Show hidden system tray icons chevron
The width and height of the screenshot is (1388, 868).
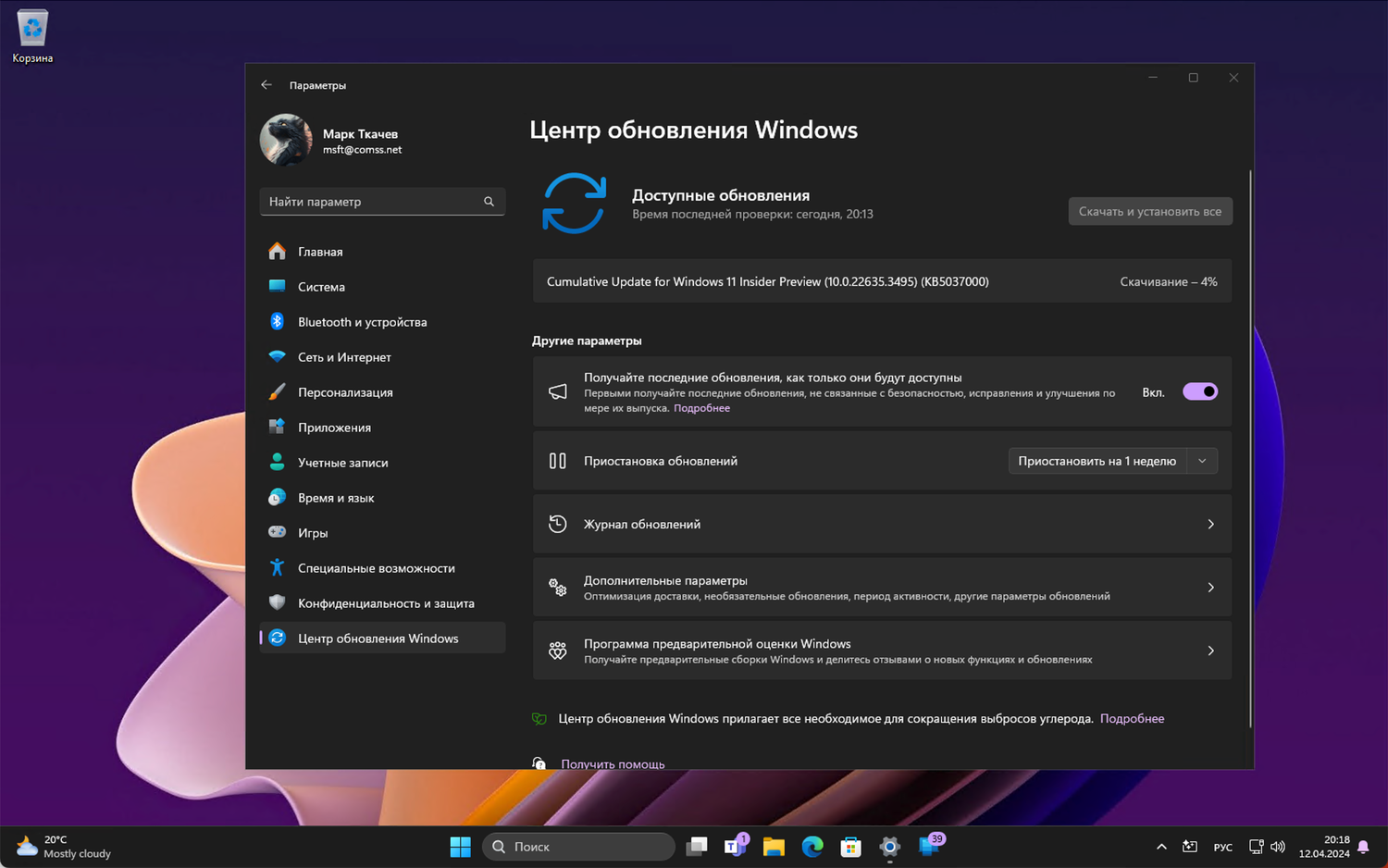tap(1161, 847)
